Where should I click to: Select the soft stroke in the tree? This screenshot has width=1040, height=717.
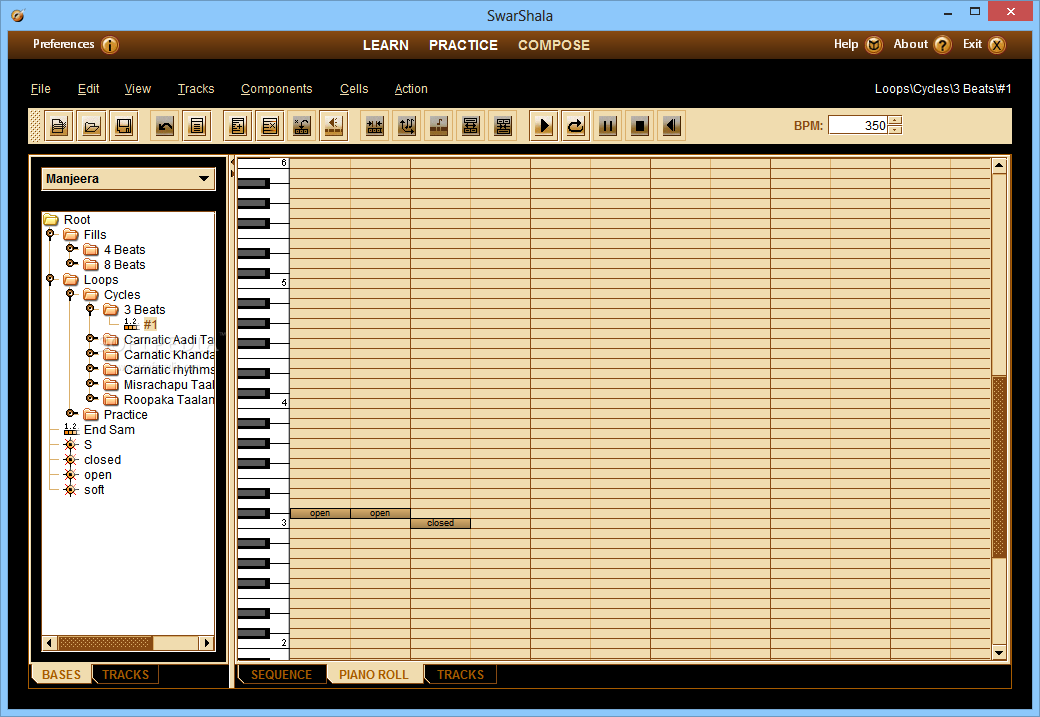pos(94,489)
